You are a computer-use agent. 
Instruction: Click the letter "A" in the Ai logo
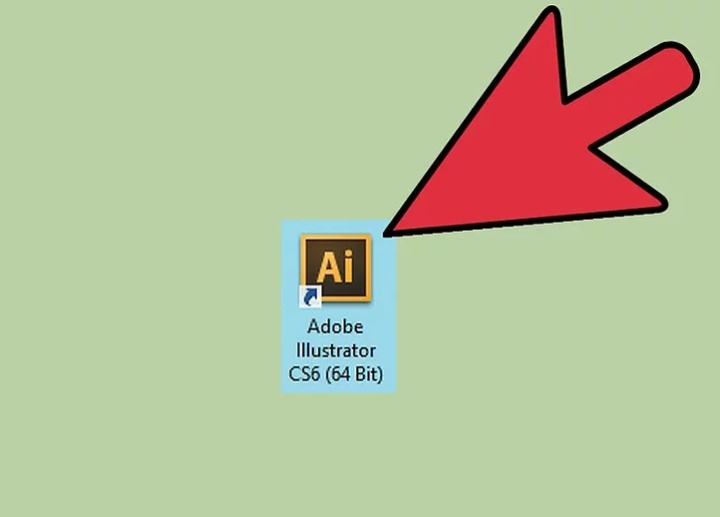328,267
